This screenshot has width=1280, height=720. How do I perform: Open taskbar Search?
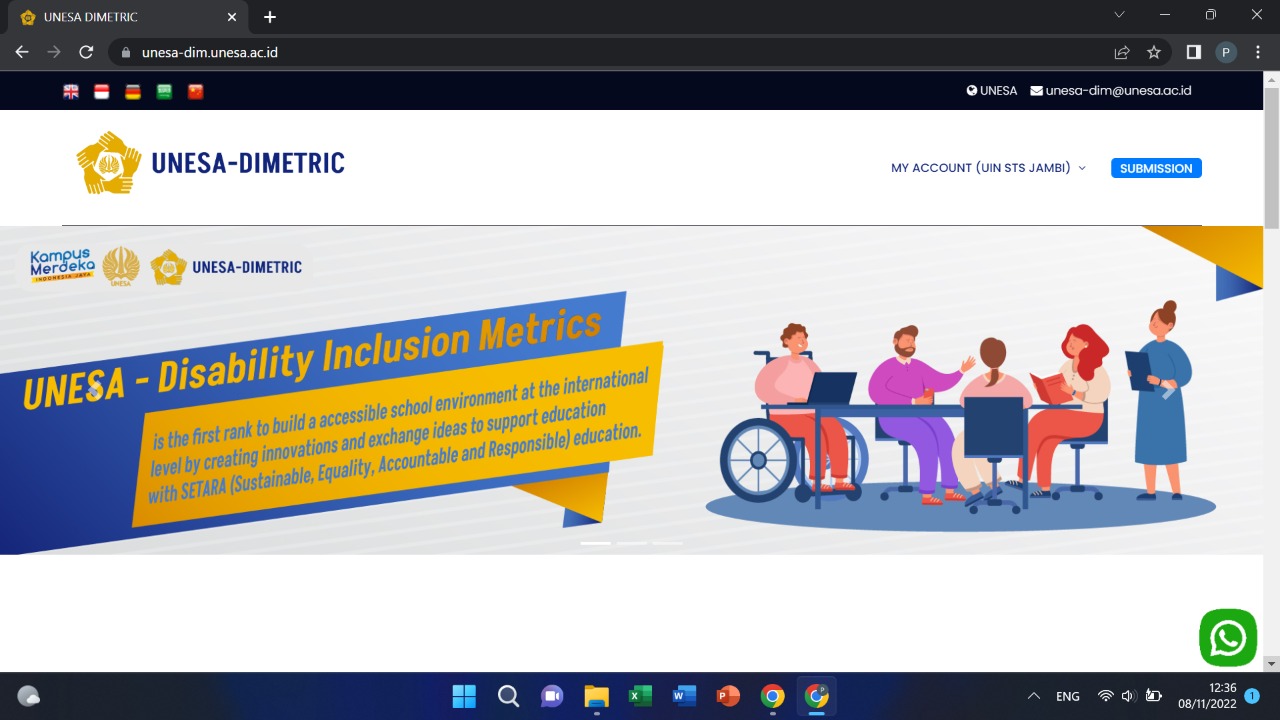tap(508, 696)
